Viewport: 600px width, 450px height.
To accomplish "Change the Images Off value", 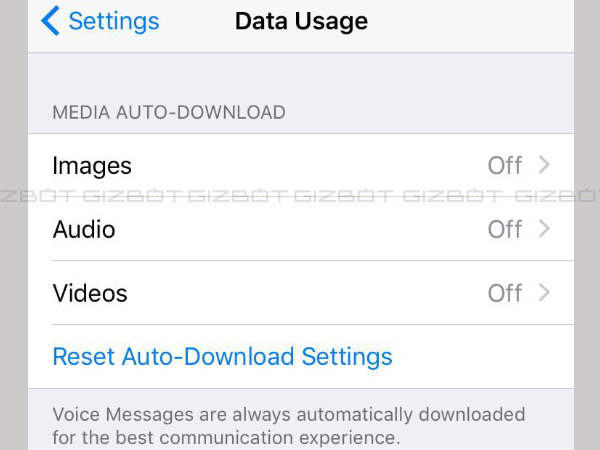I will 505,165.
